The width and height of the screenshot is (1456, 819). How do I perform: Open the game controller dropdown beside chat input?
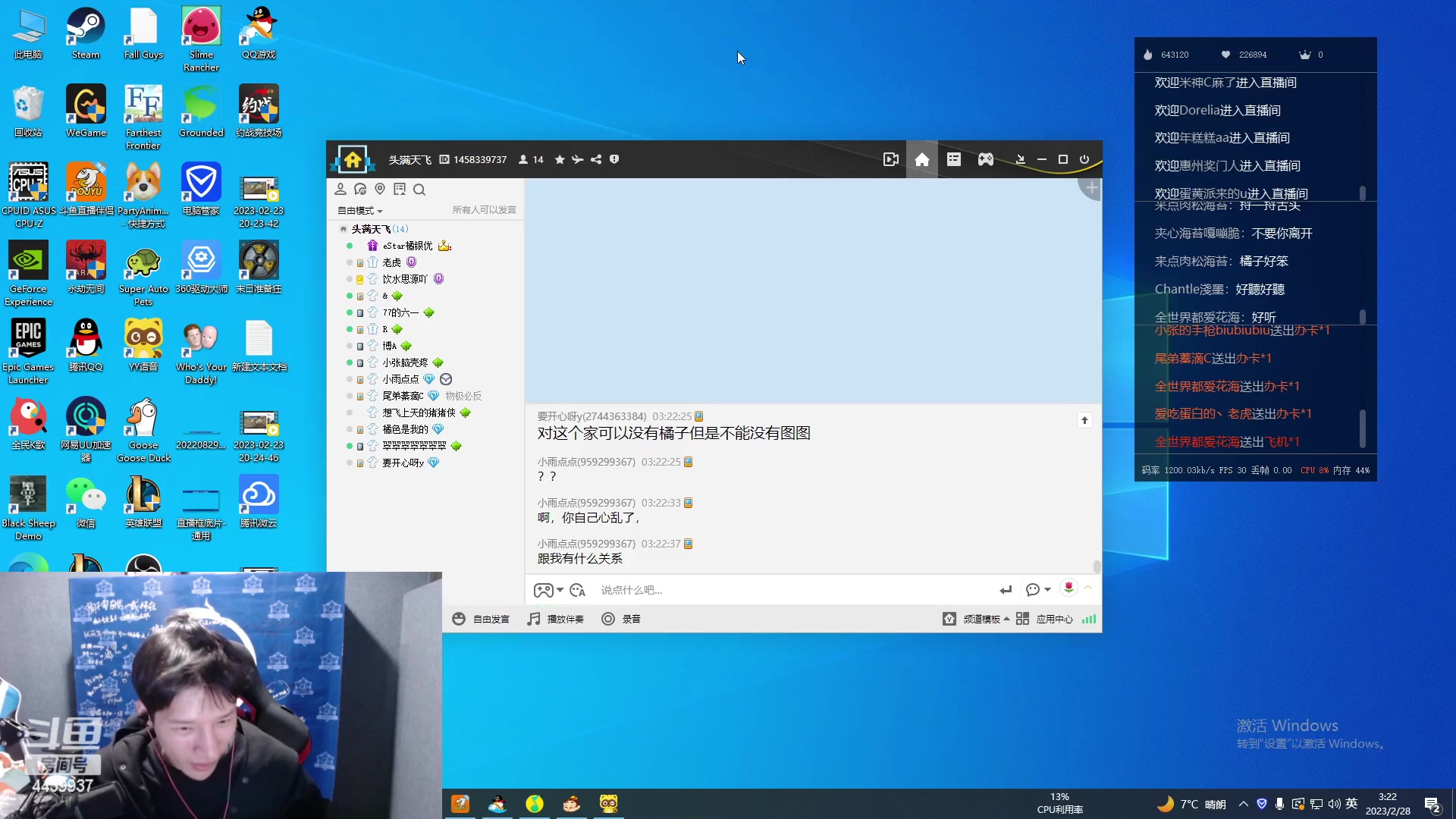tap(548, 590)
